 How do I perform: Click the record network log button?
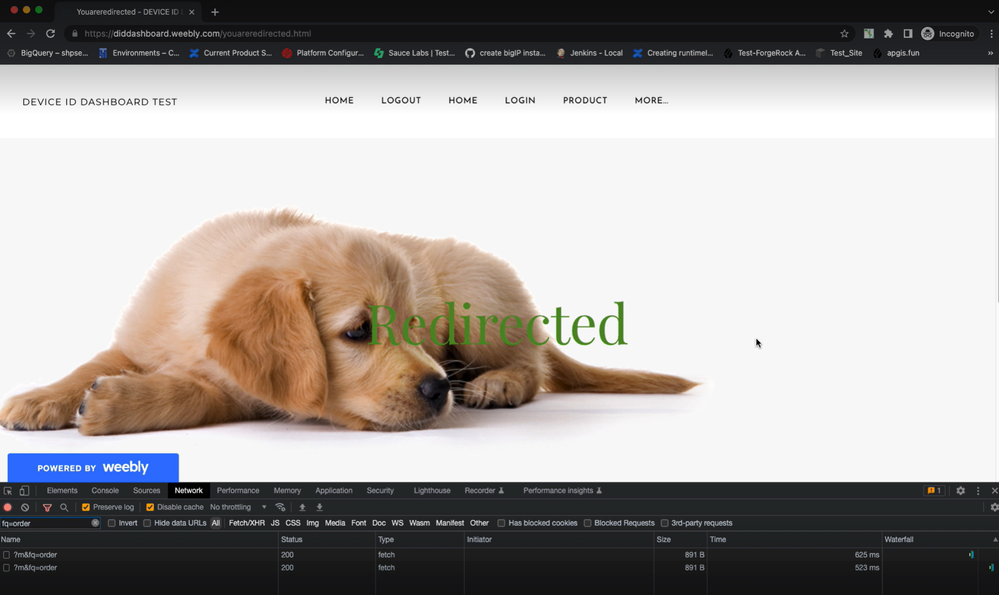tap(8, 508)
